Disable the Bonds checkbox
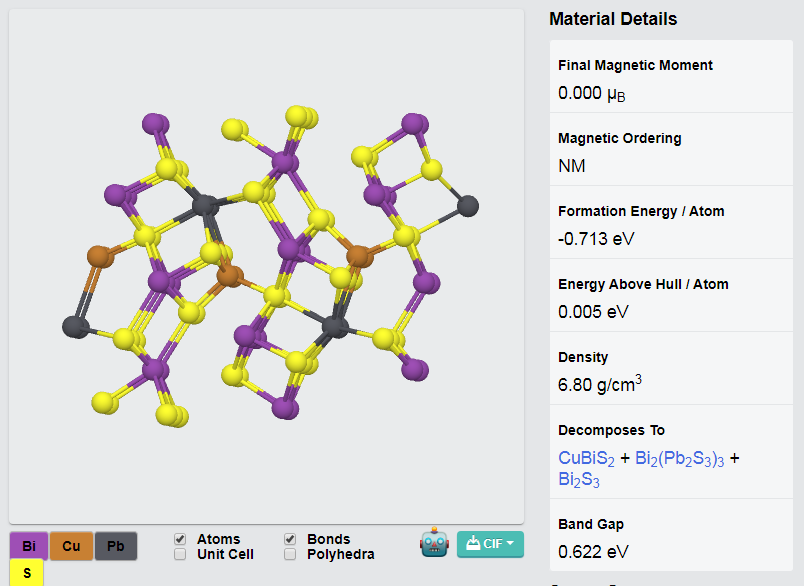The height and width of the screenshot is (586, 804). tap(290, 539)
